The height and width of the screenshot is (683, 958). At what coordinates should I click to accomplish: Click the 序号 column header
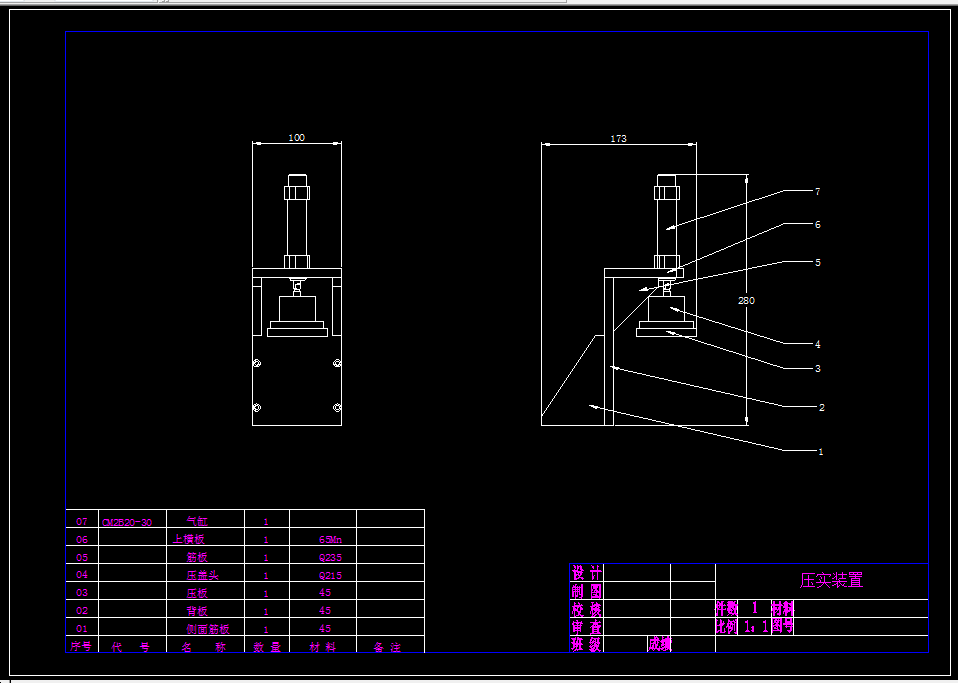81,646
